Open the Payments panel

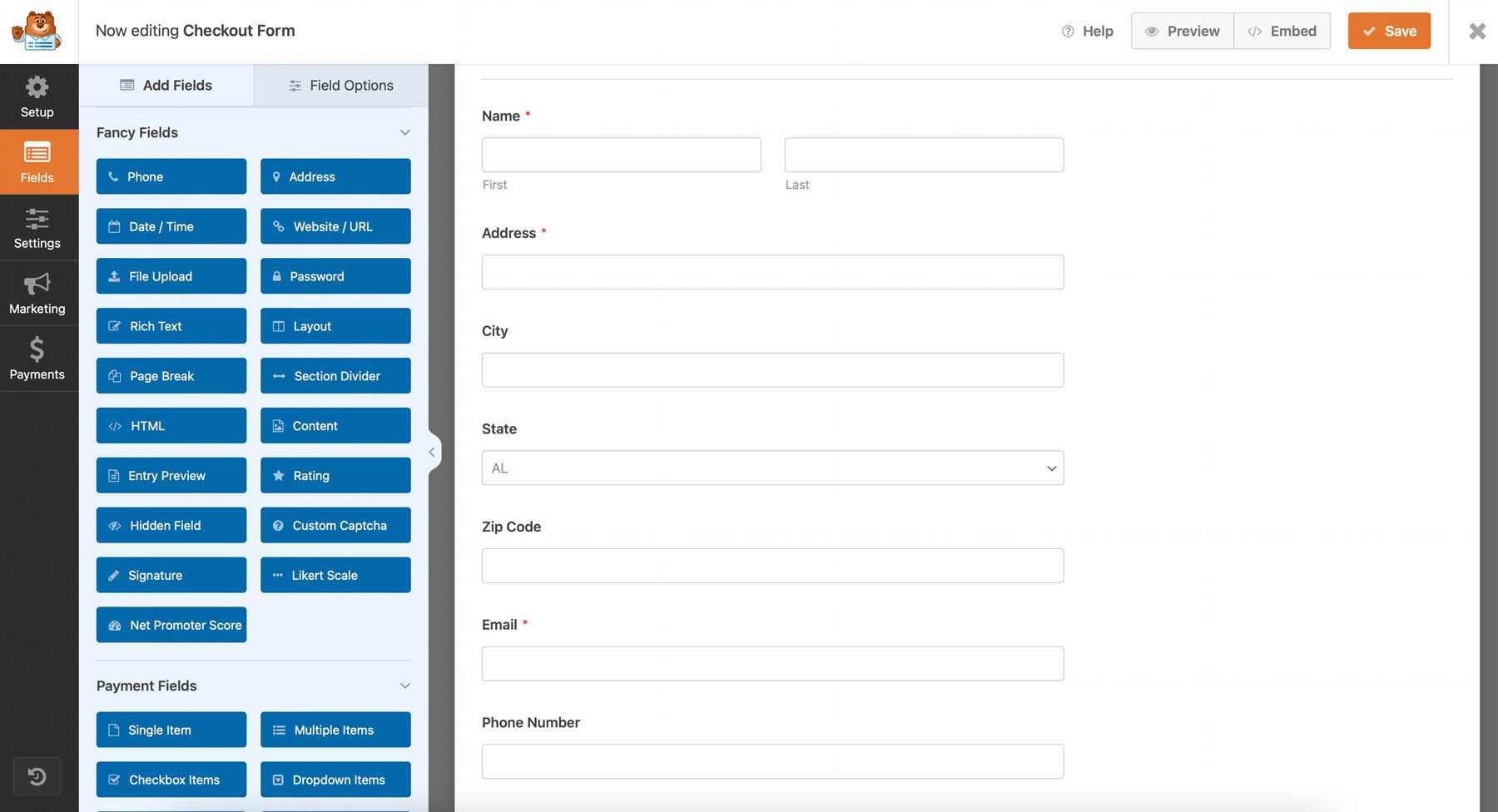[37, 358]
